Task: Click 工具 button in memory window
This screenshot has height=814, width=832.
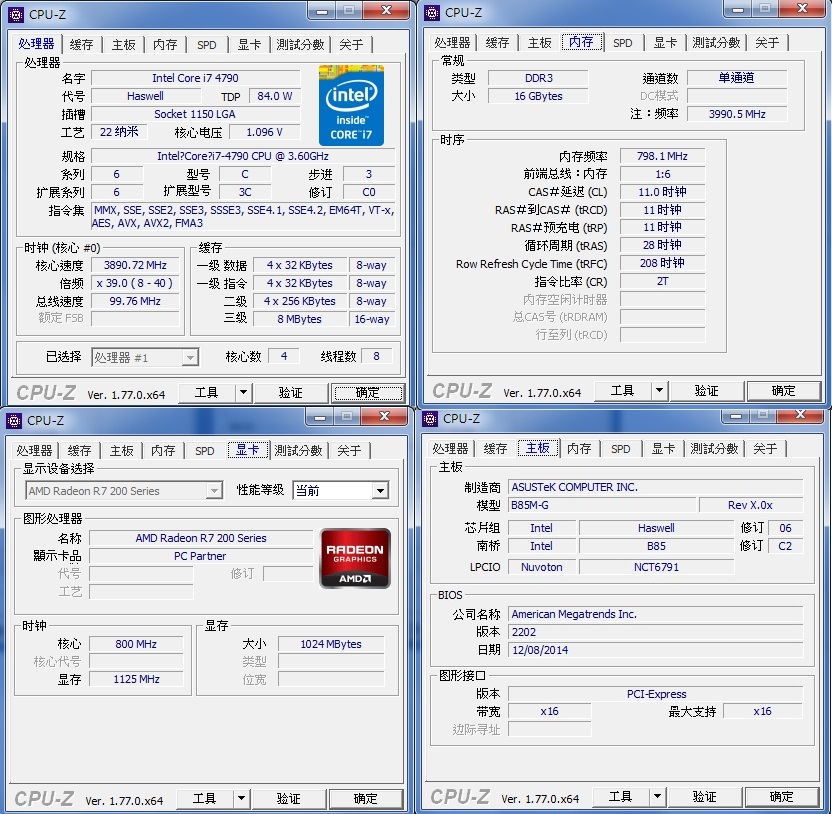Action: coord(622,391)
